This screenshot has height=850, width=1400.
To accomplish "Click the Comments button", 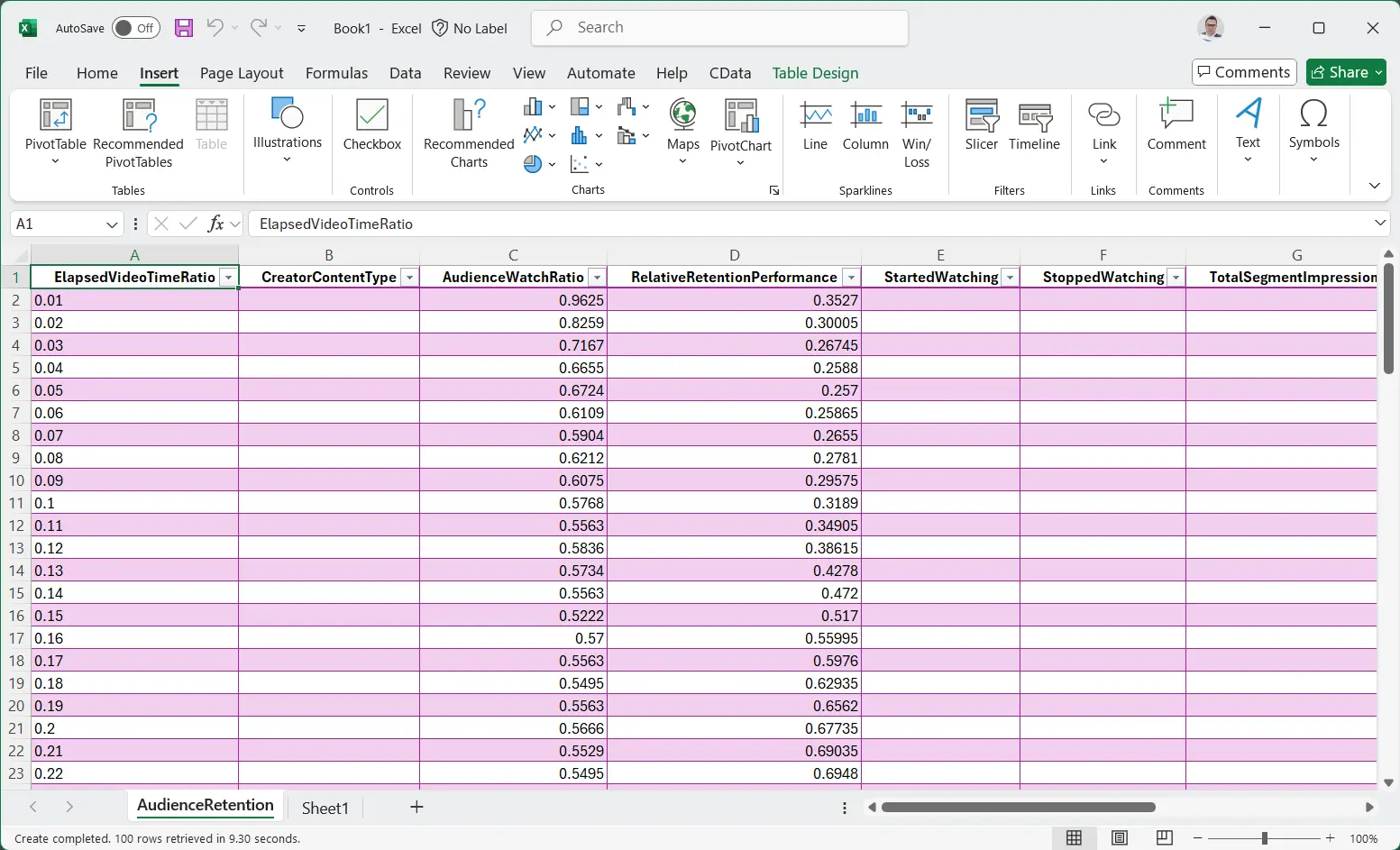I will click(1243, 72).
